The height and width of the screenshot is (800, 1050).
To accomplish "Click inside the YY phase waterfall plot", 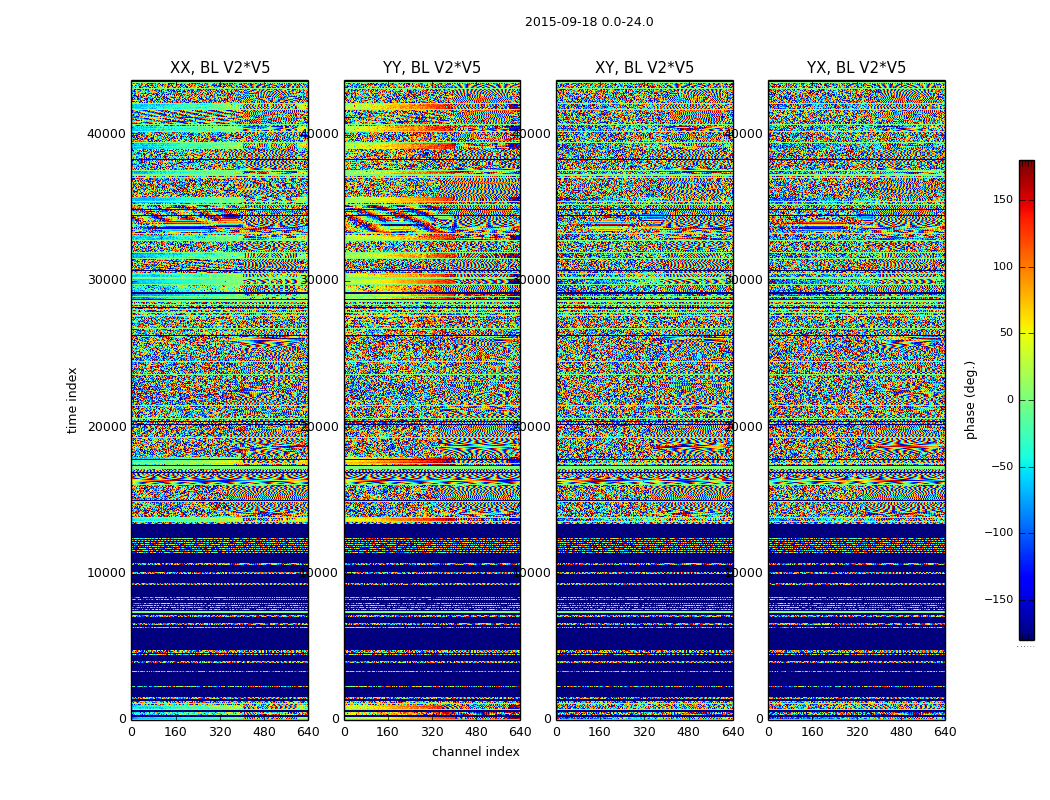I will coord(432,400).
